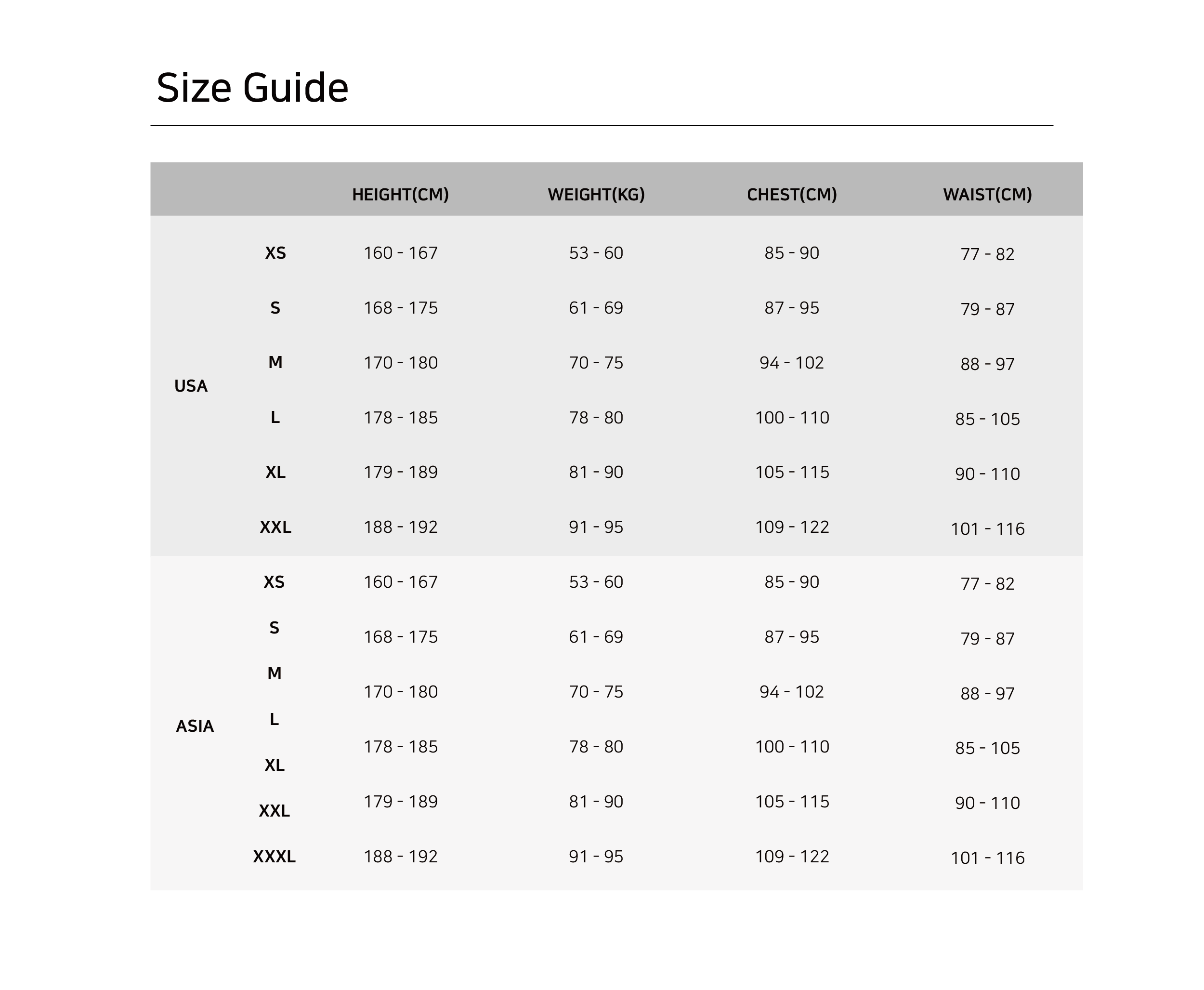Select the ASIA XL size label

(274, 765)
